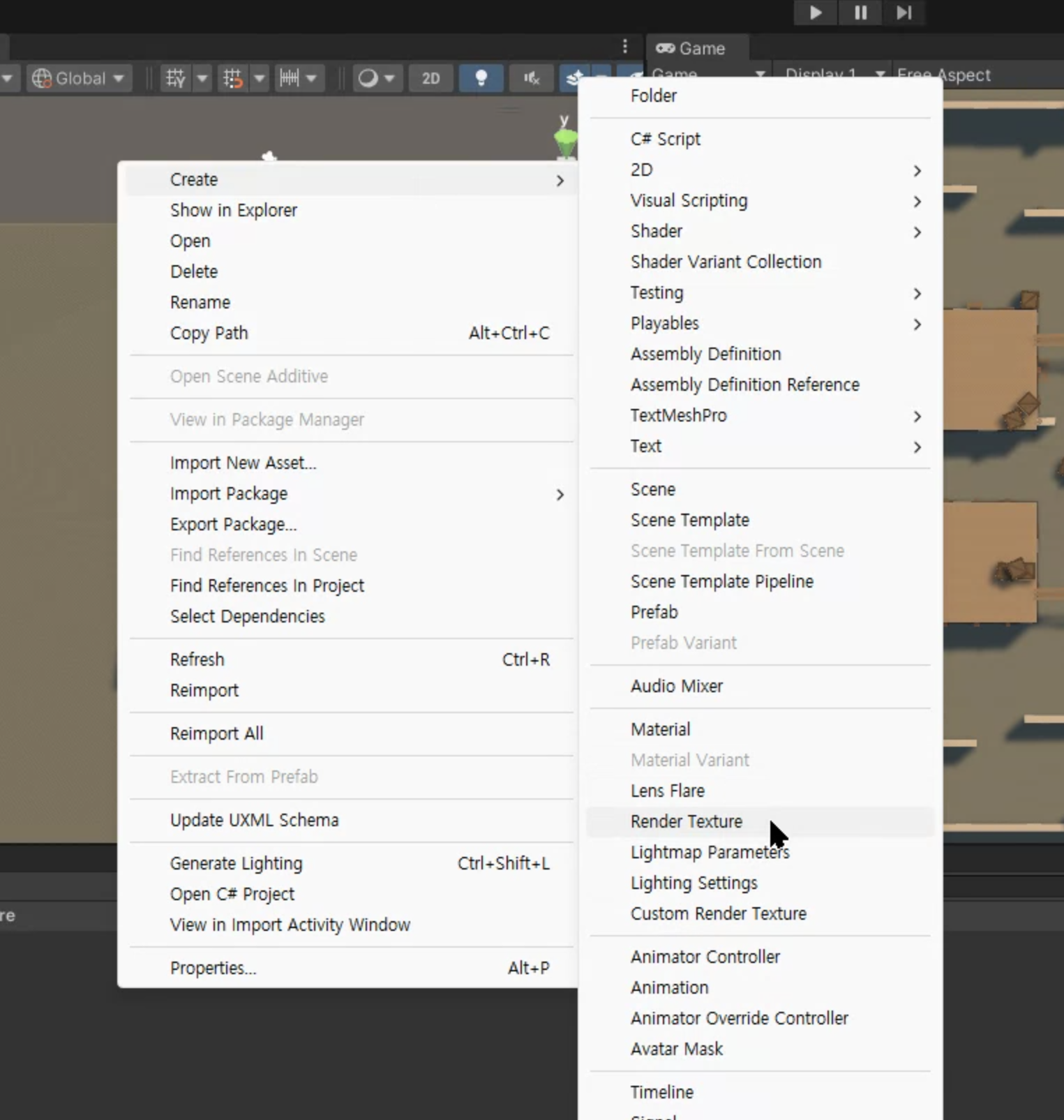
Task: Pause the game with the Pause button
Action: click(860, 13)
